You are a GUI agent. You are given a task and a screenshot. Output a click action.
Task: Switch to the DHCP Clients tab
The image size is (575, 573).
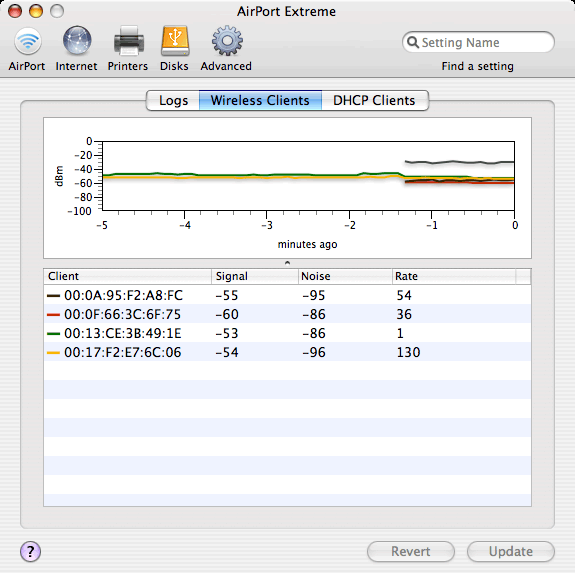point(375,100)
